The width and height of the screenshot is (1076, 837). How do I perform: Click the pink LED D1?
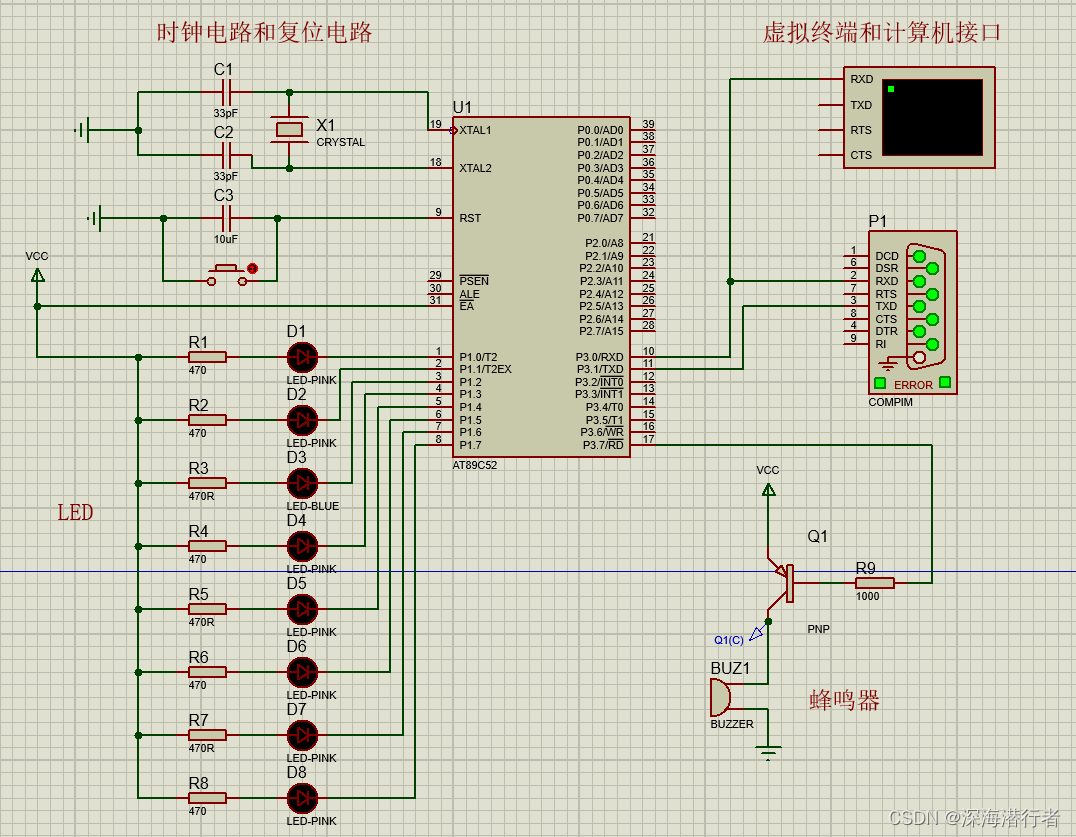(x=302, y=357)
